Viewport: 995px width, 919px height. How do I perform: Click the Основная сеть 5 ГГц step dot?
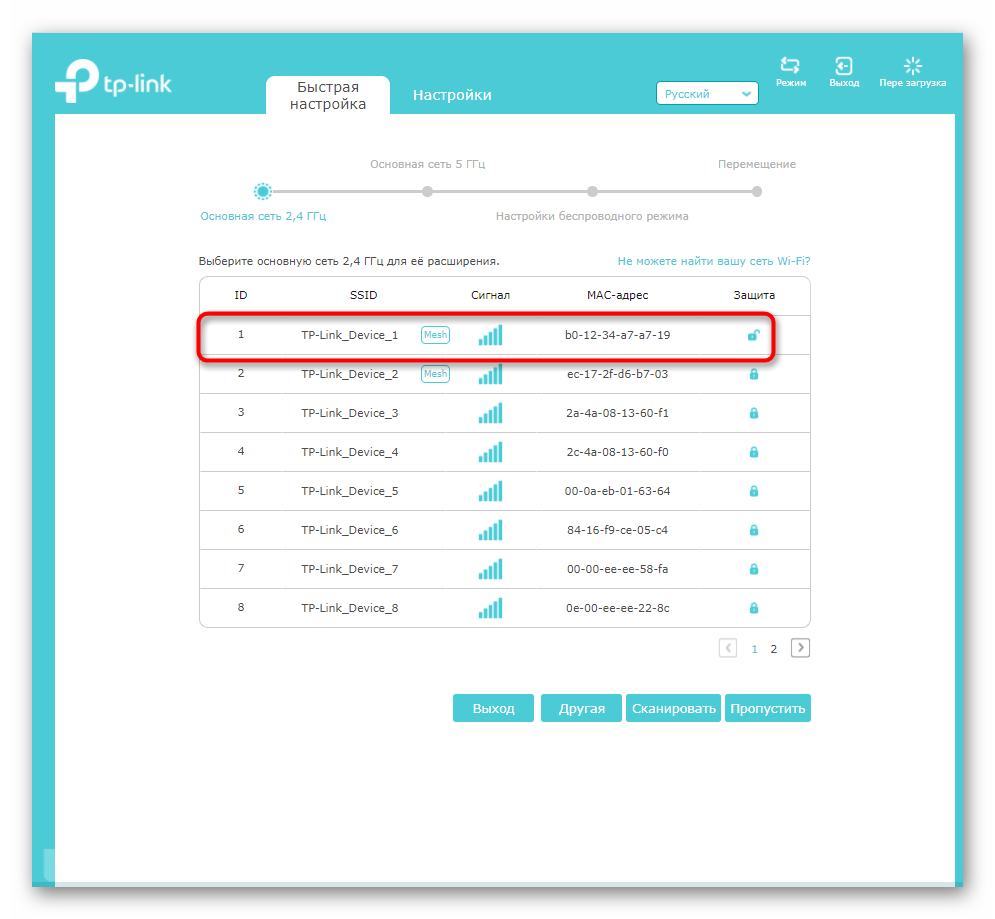tap(428, 191)
